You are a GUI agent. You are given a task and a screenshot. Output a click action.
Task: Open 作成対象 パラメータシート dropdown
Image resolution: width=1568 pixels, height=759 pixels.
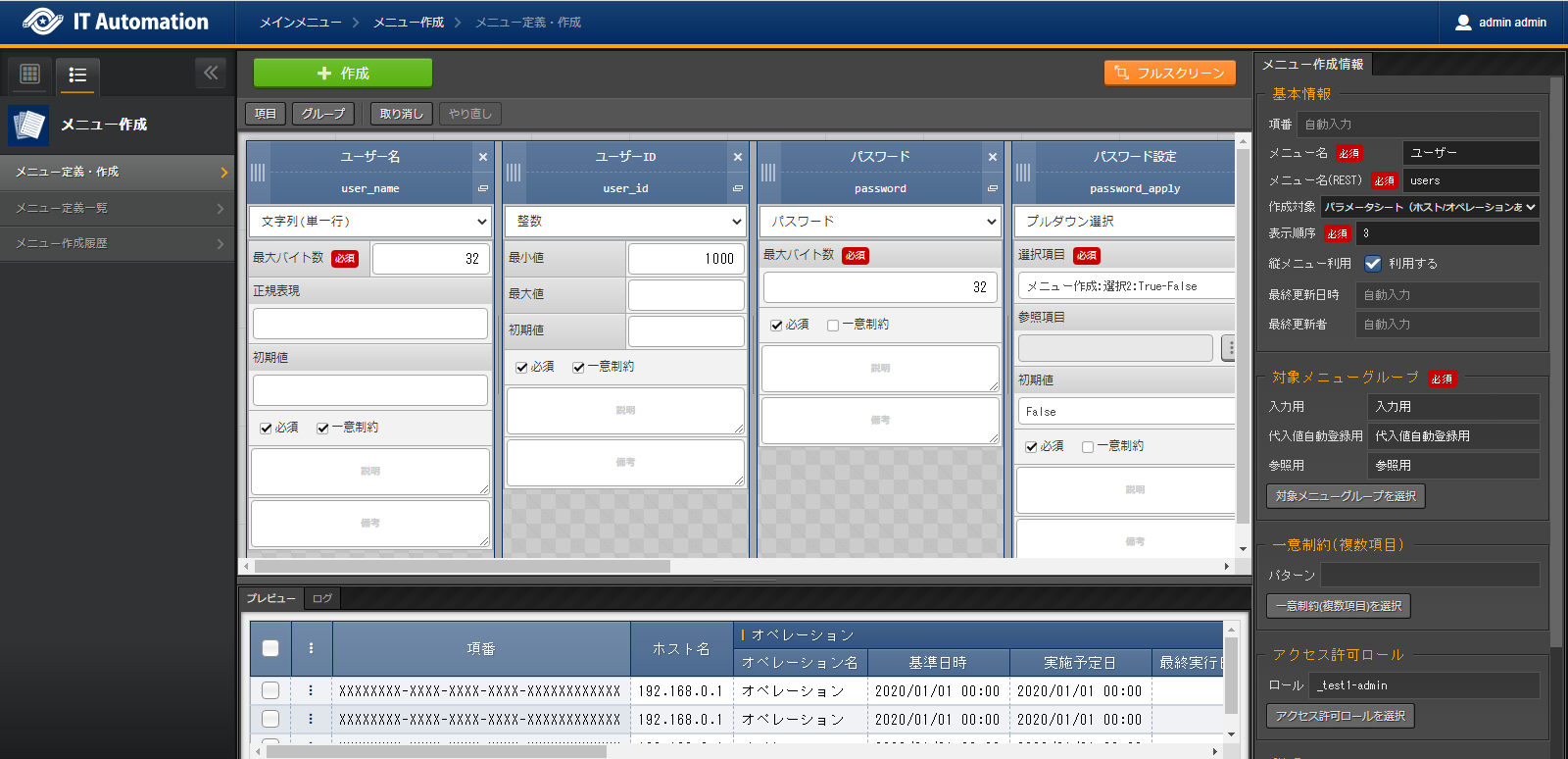click(1430, 207)
